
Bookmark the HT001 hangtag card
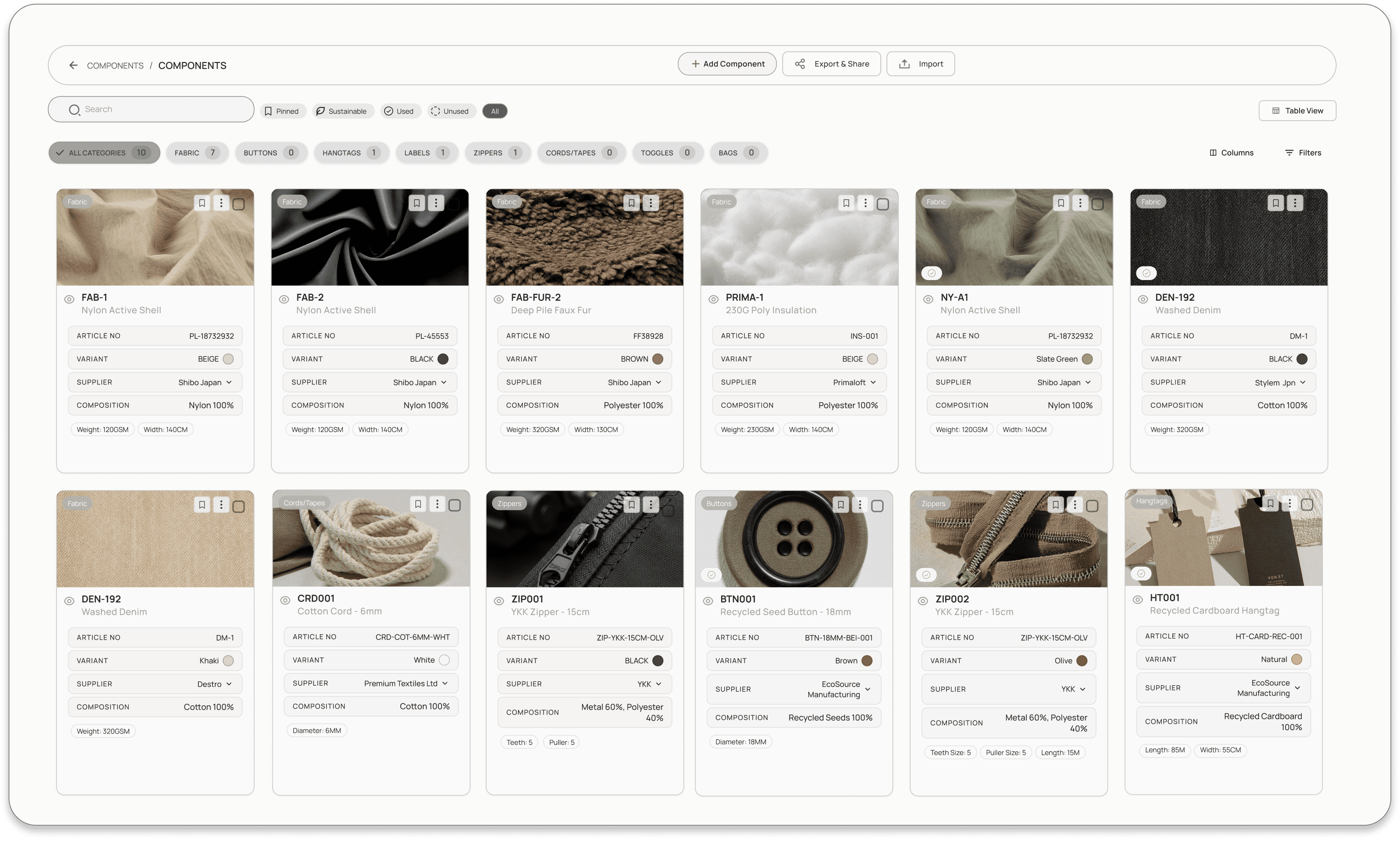click(1271, 503)
